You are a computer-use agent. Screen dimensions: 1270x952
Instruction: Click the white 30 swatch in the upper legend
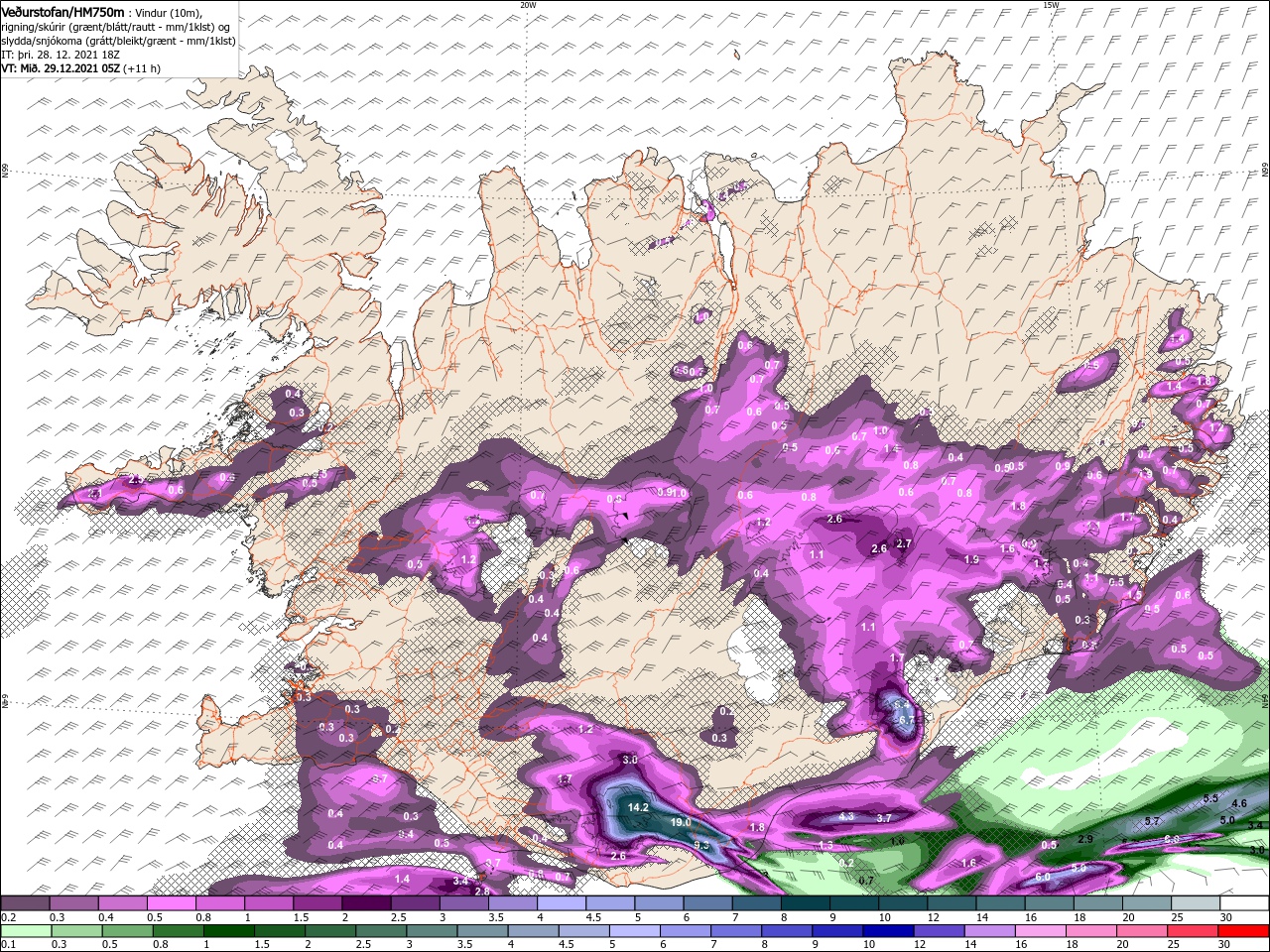tap(1244, 903)
